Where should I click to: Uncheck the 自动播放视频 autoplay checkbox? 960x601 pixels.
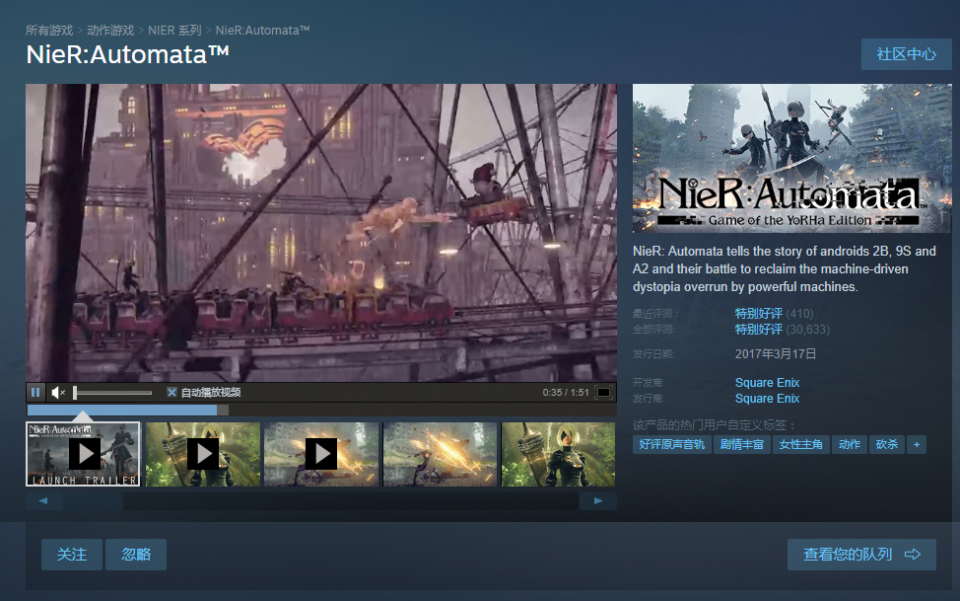click(172, 393)
